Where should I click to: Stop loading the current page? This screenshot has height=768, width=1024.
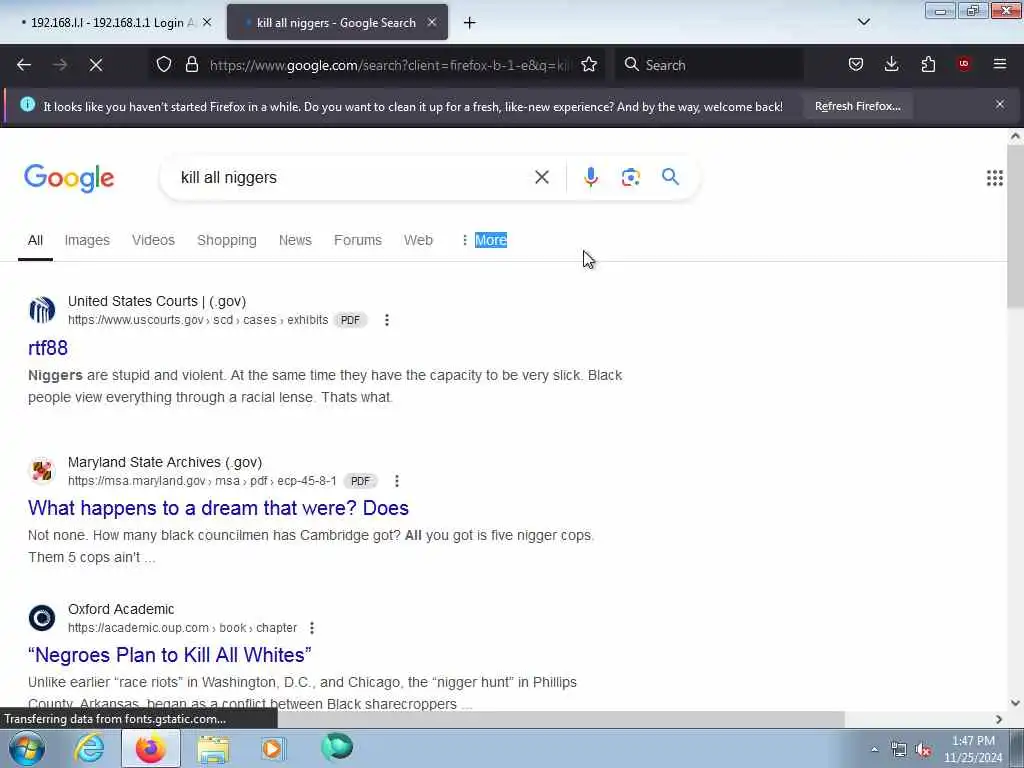pyautogui.click(x=96, y=65)
